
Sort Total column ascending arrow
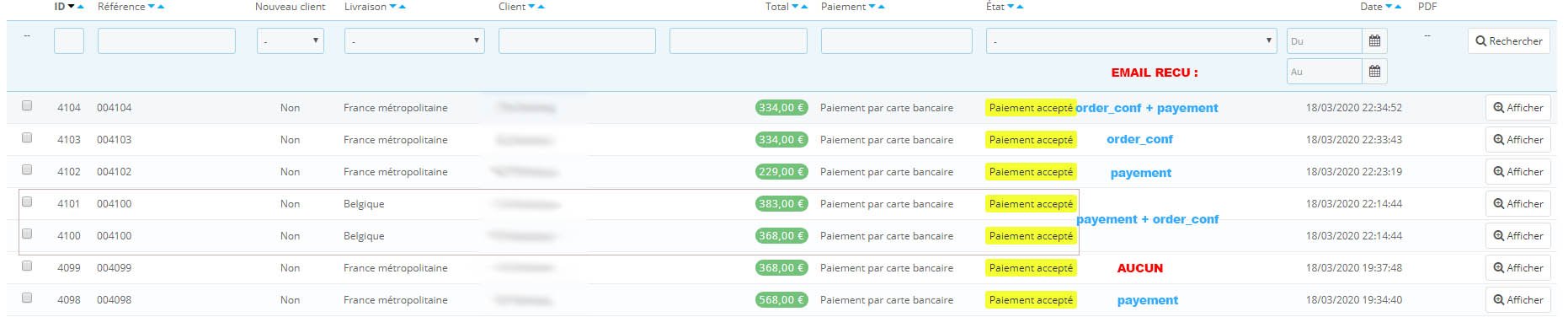coord(804,7)
